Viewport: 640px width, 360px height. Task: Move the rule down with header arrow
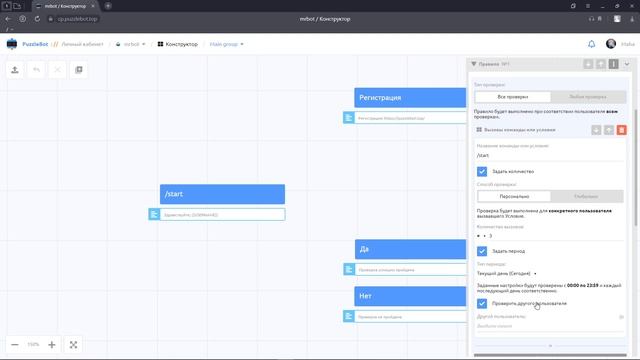click(x=588, y=64)
